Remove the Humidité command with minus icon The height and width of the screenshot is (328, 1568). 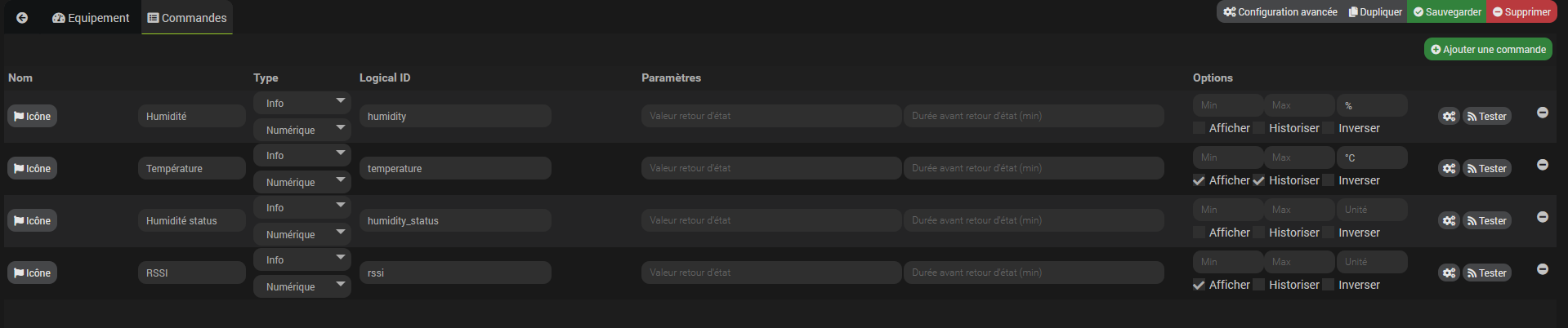click(x=1543, y=113)
